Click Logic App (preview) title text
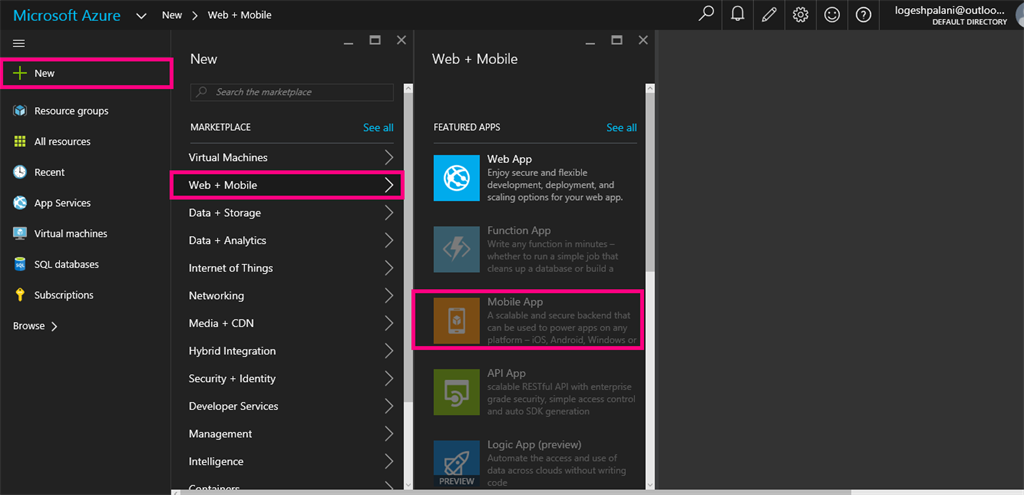Image resolution: width=1024 pixels, height=495 pixels. [534, 445]
